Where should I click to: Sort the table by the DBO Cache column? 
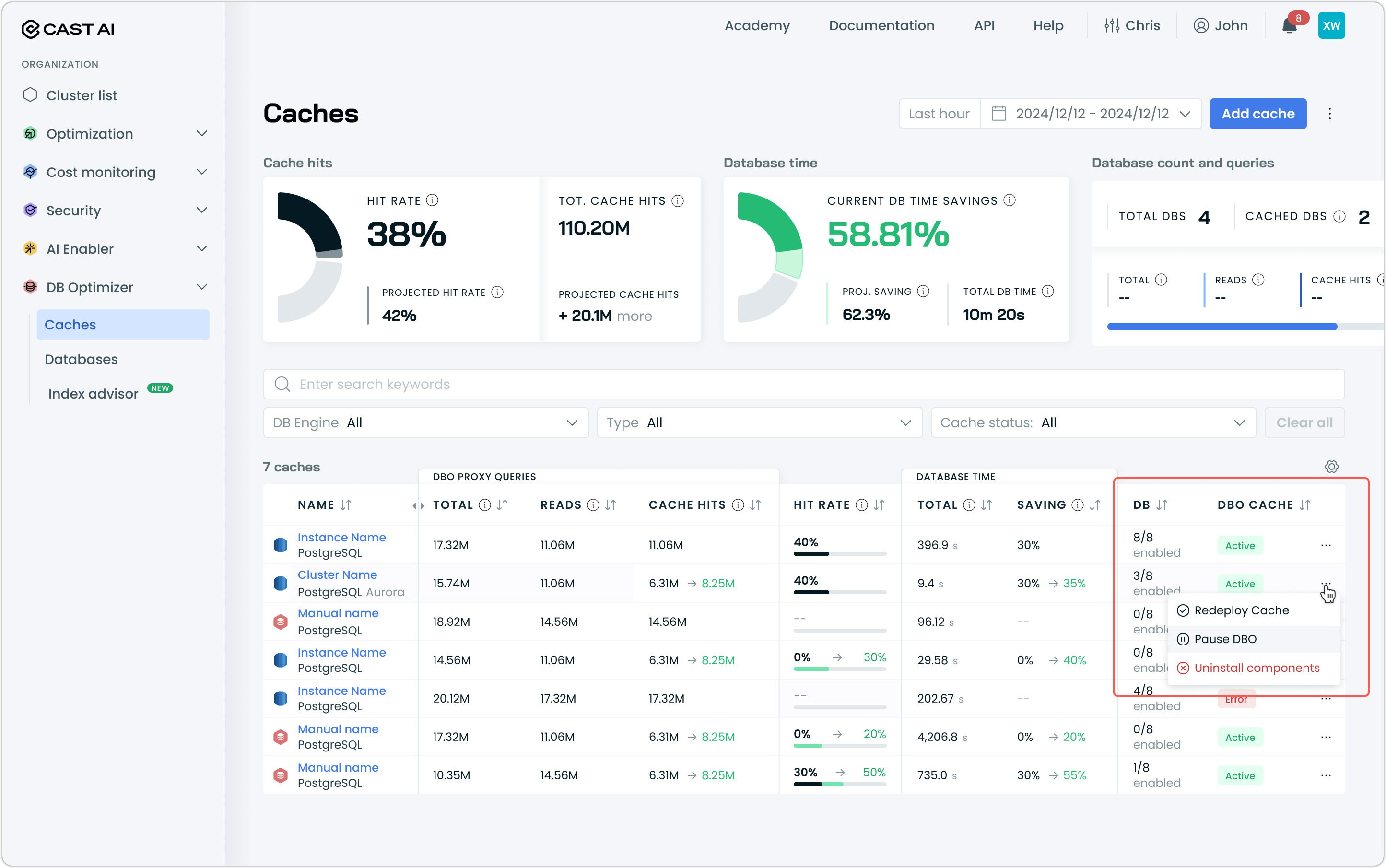(x=1305, y=504)
